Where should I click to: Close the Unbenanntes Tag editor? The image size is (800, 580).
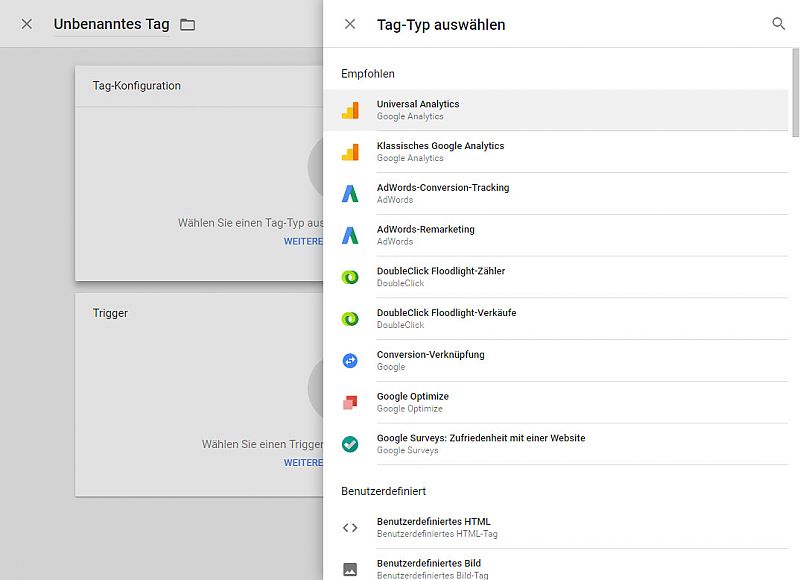click(x=27, y=24)
